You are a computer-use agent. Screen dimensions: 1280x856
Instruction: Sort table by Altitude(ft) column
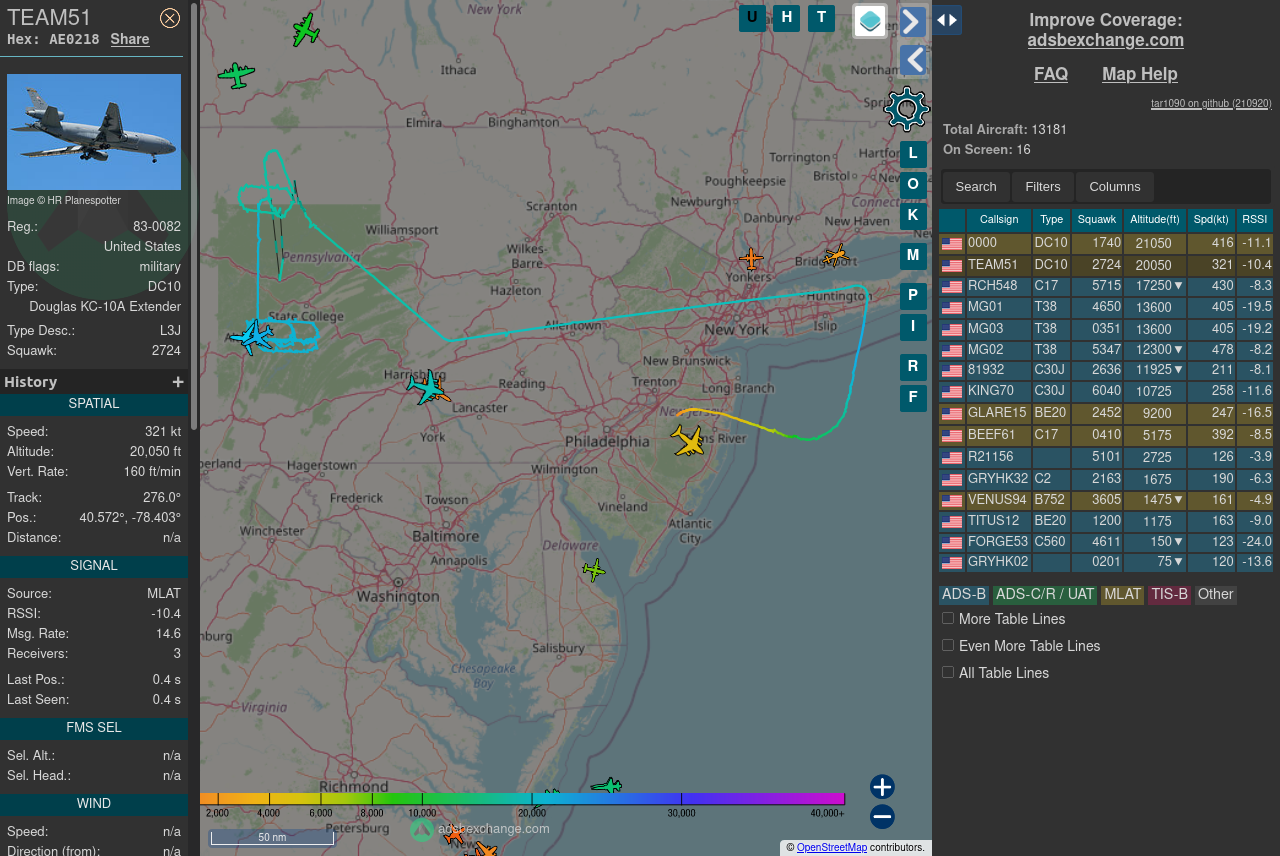point(1155,220)
